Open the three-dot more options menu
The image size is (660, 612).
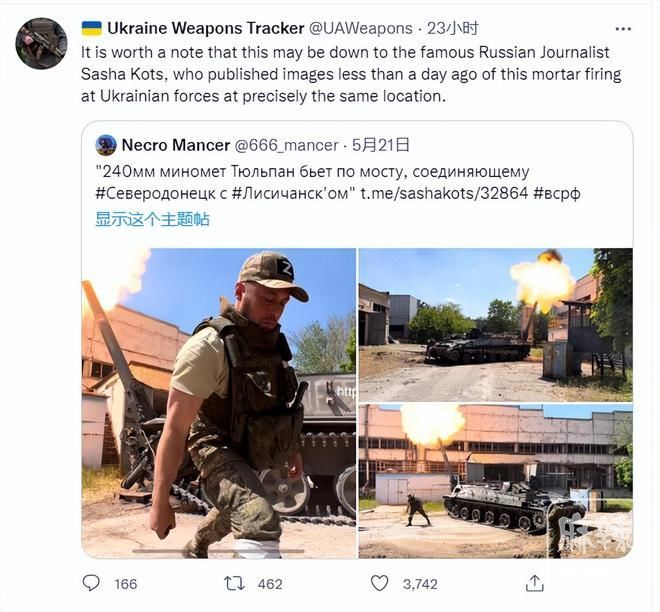623,29
